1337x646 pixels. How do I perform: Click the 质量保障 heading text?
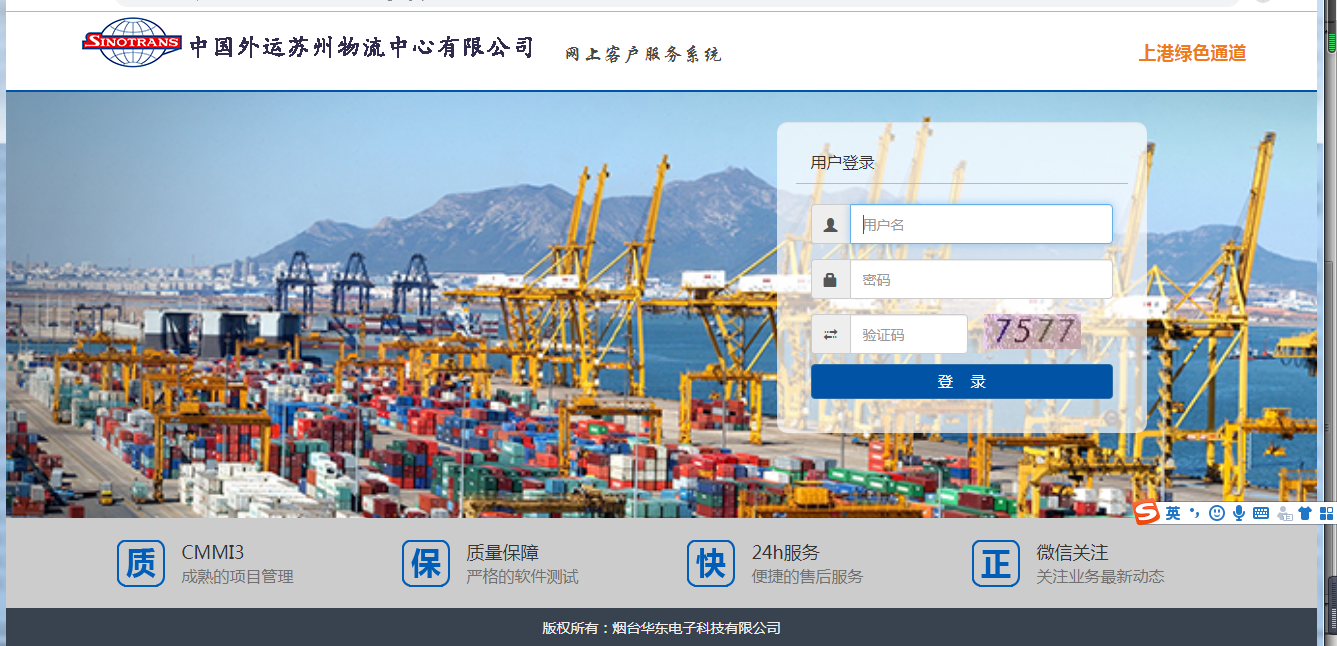pos(502,553)
